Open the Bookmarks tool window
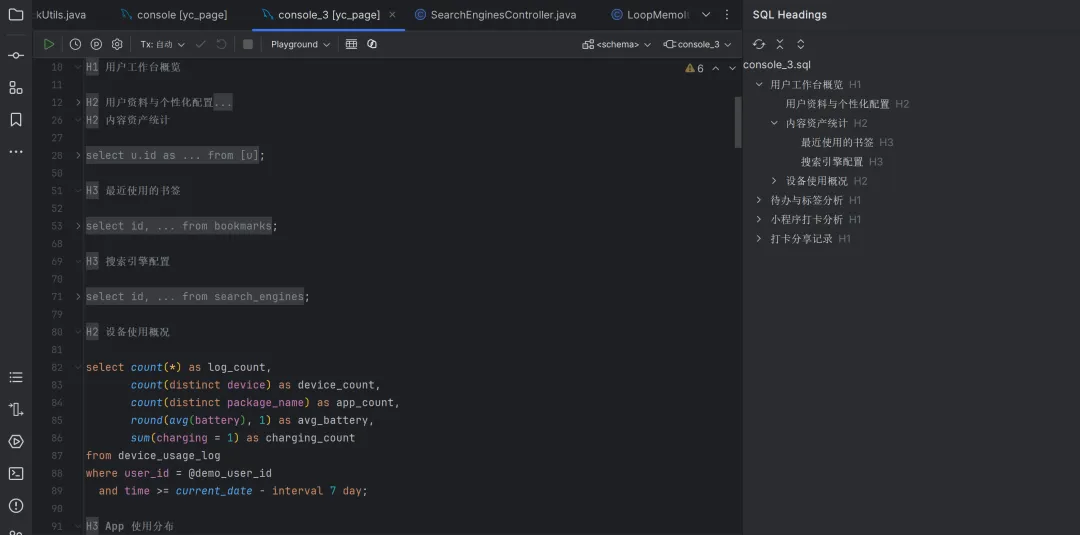The height and width of the screenshot is (535, 1080). click(16, 120)
